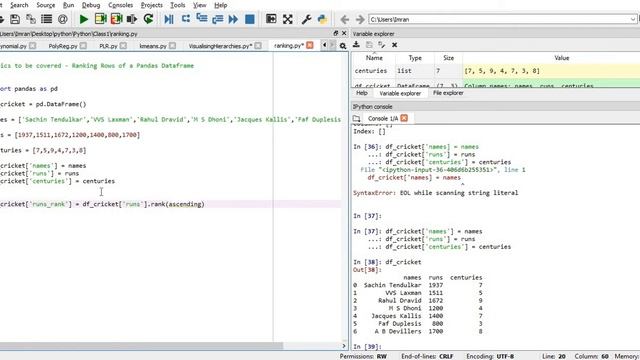Click the Save all files icon
Image resolution: width=640 pixels, height=360 pixels.
tap(31, 19)
